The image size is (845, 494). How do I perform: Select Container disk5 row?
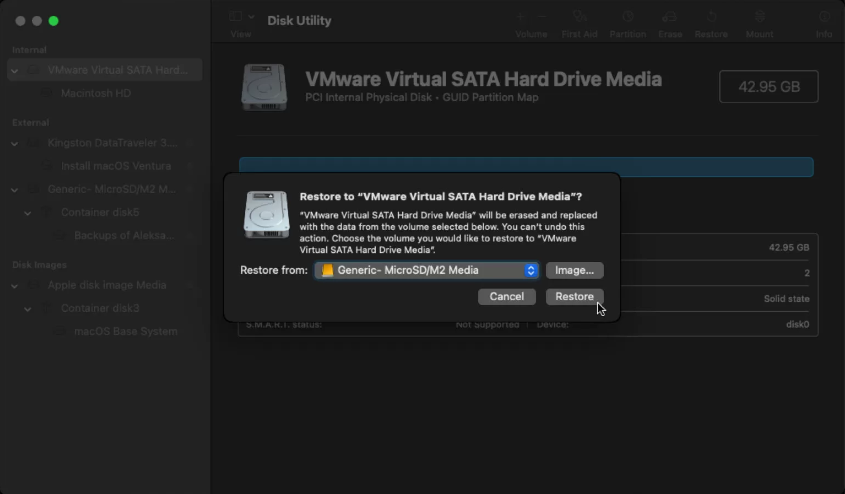[105, 212]
